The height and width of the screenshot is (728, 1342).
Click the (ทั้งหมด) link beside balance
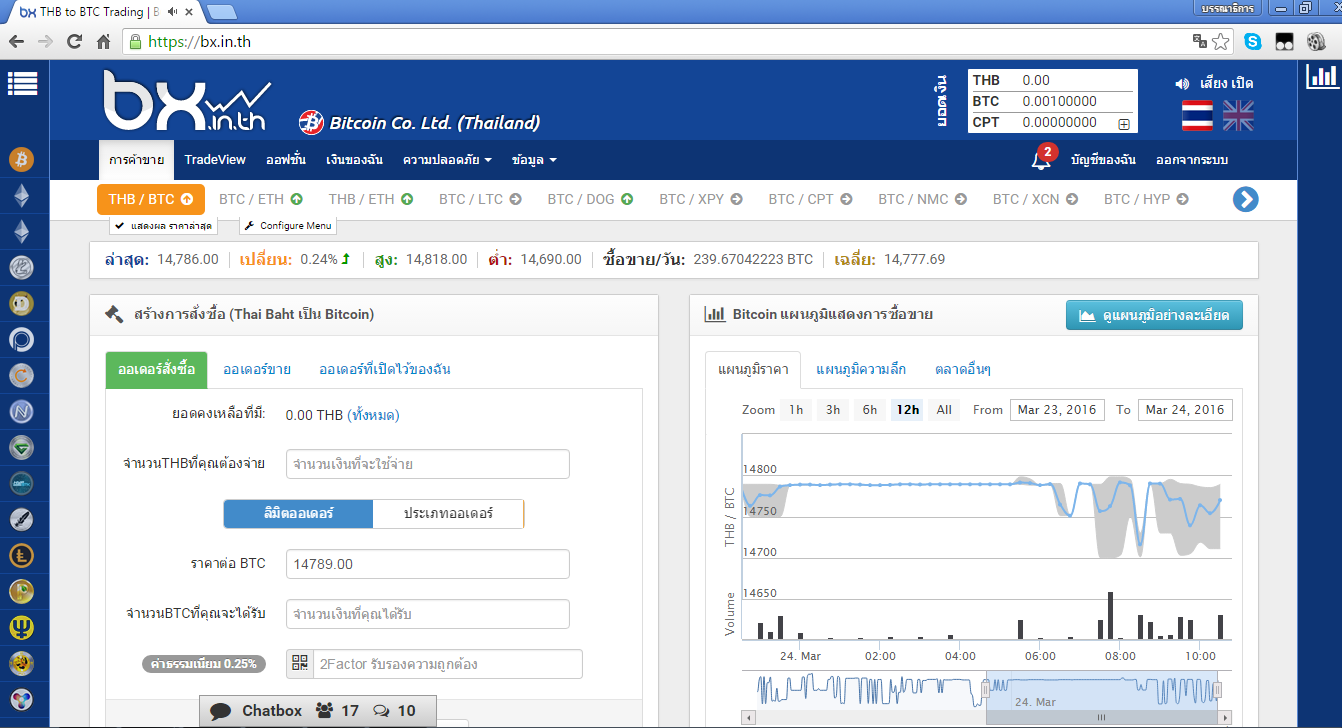(373, 415)
